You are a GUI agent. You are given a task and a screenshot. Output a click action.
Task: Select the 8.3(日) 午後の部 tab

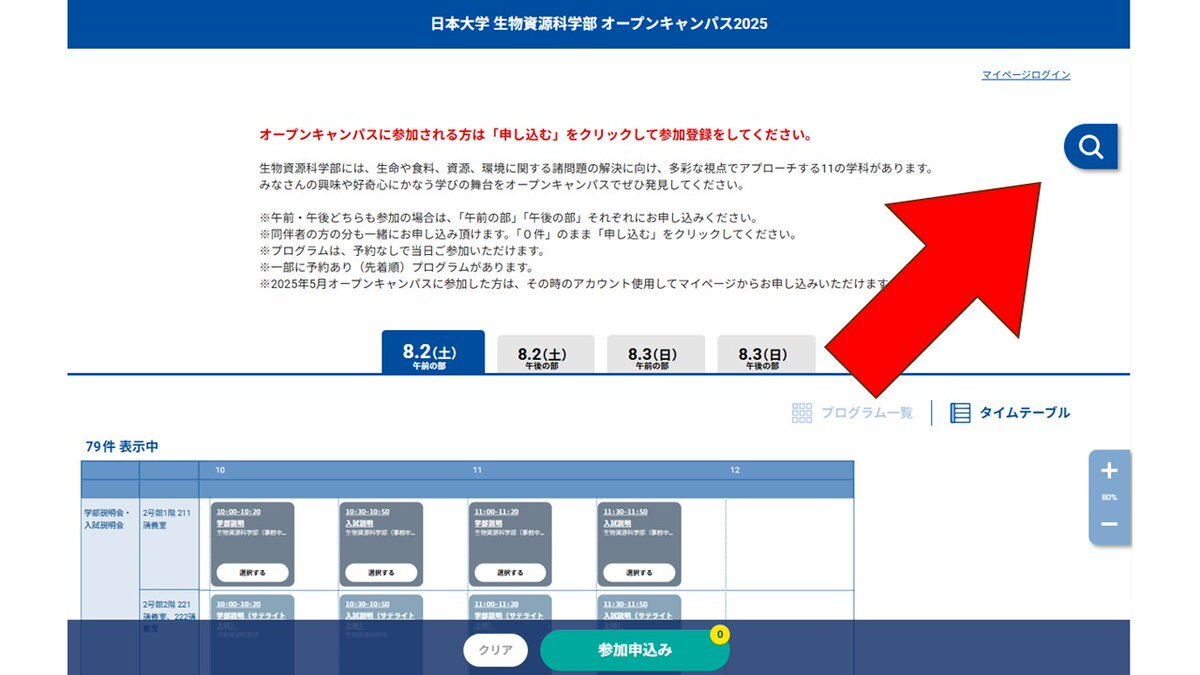click(x=766, y=355)
